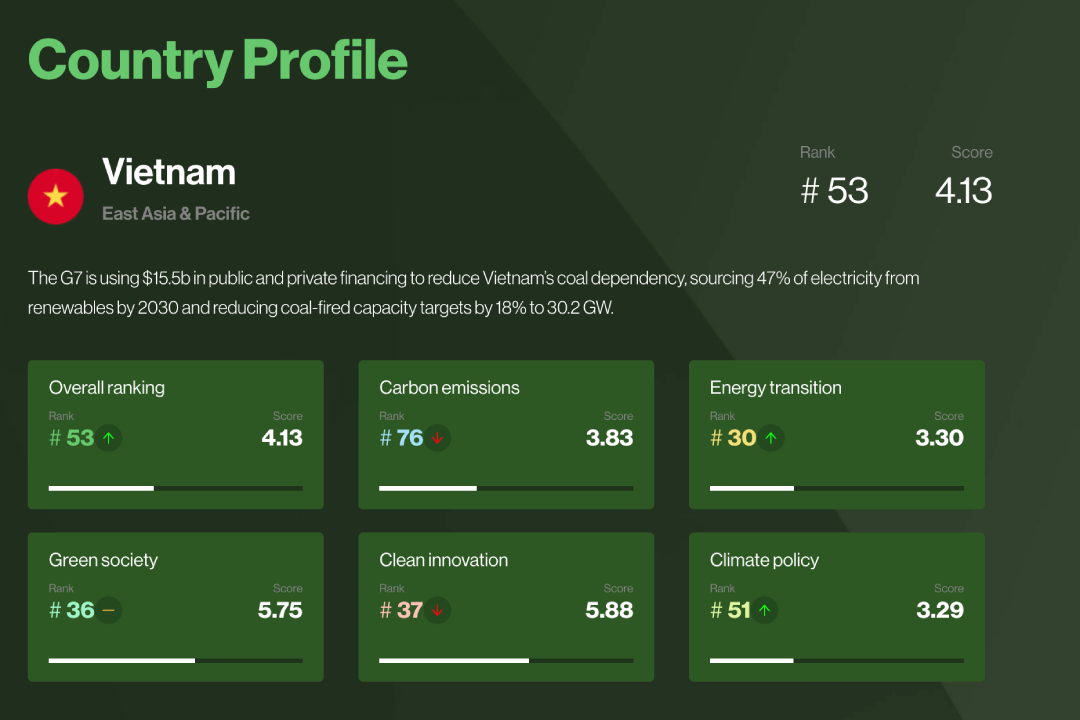Click the up arrow beside rank 53

pos(109,438)
